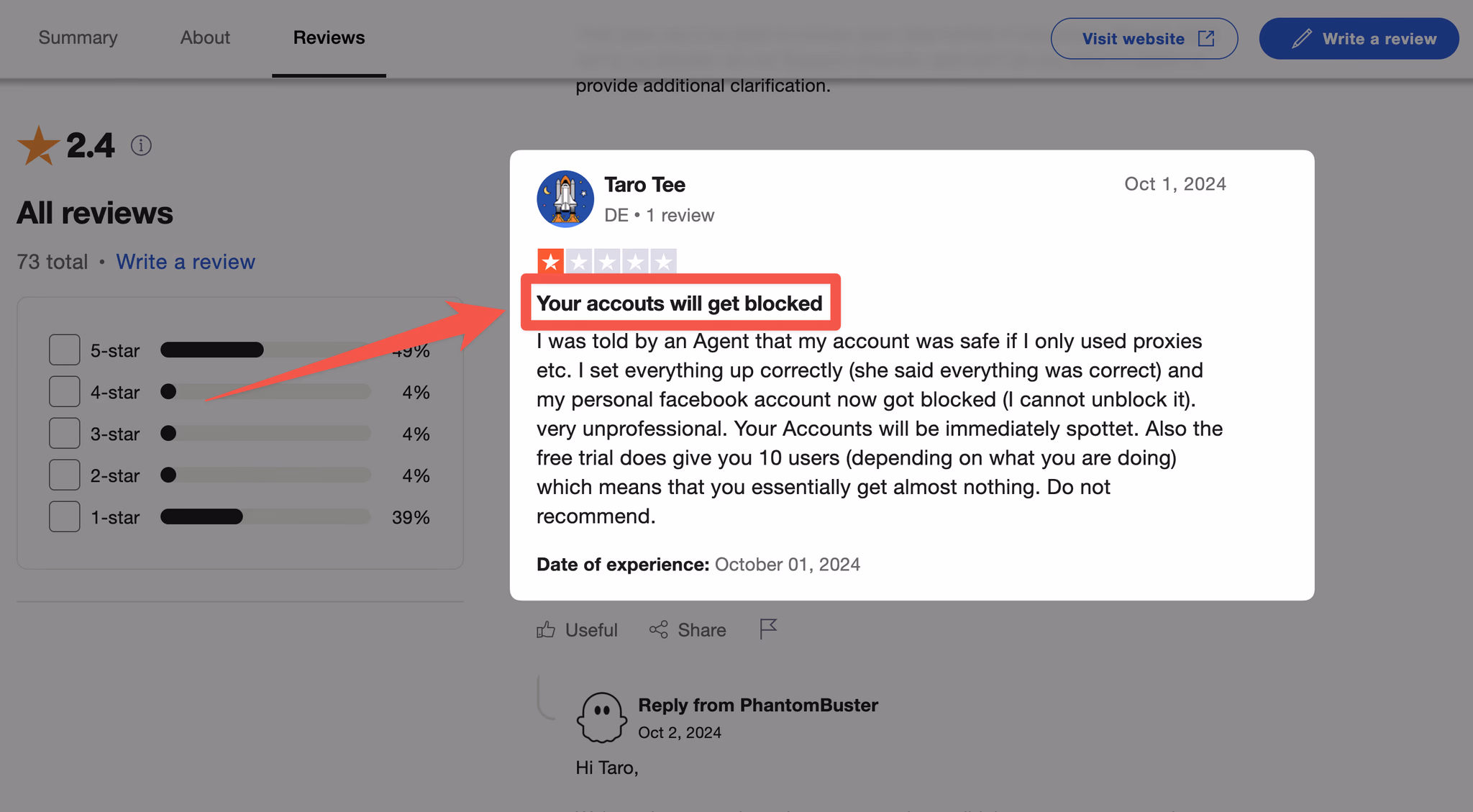This screenshot has width=1473, height=812.
Task: Click the external link icon in Visit website
Action: tap(1206, 39)
